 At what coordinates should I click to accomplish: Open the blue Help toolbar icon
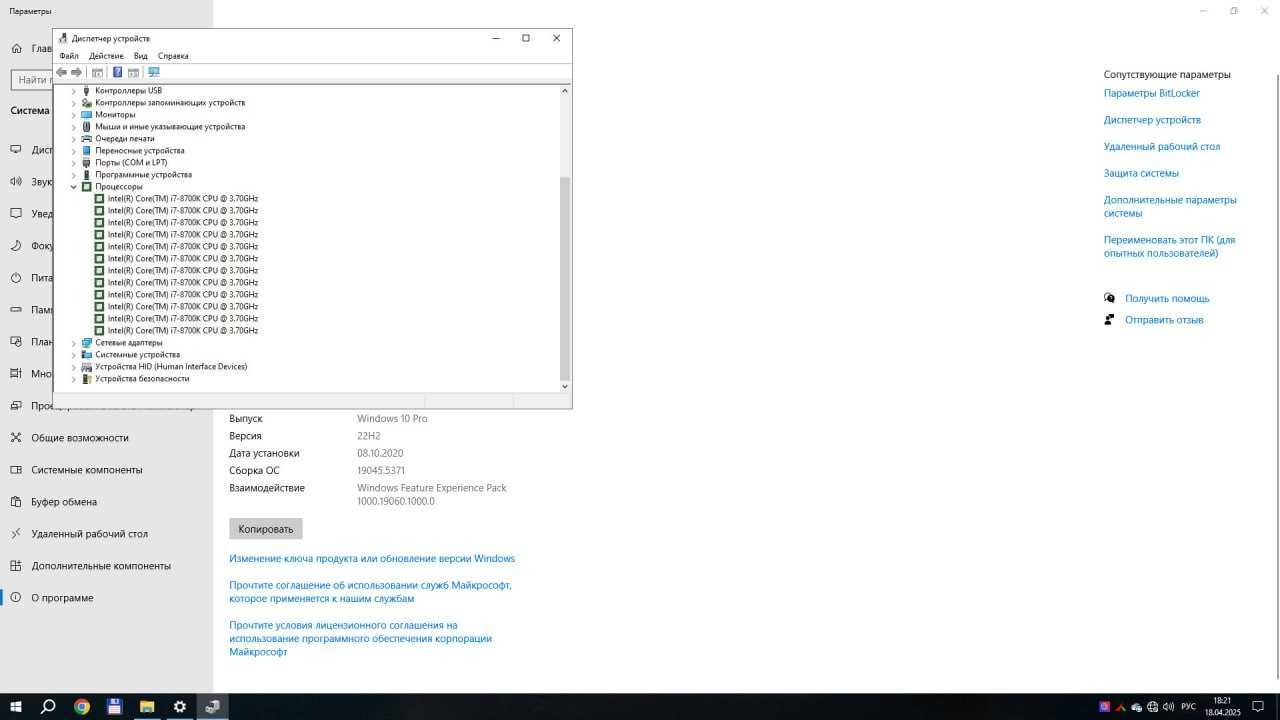117,72
